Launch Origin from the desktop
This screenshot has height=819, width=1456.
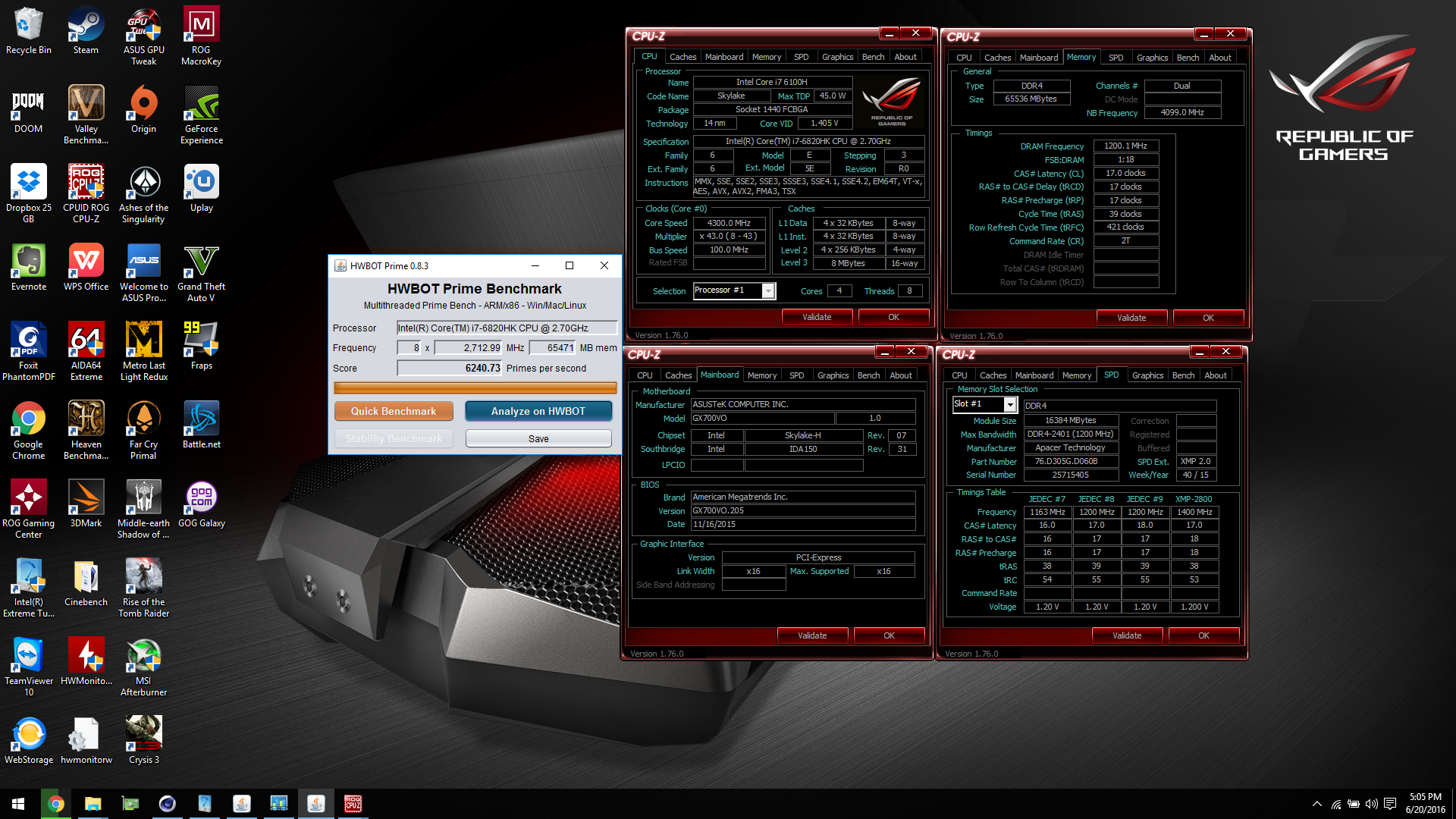(x=143, y=109)
